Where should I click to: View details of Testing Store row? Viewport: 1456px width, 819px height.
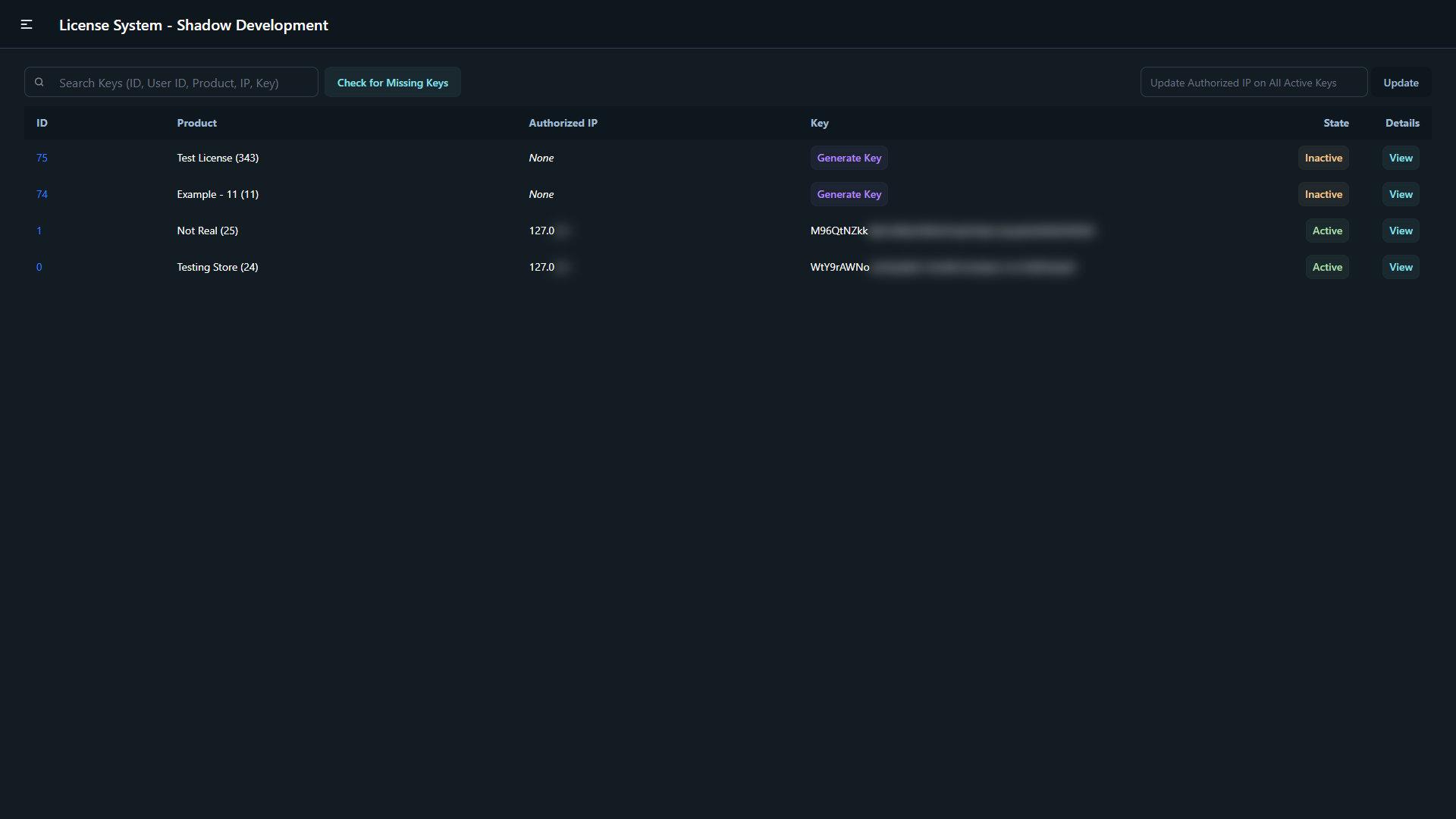point(1400,267)
